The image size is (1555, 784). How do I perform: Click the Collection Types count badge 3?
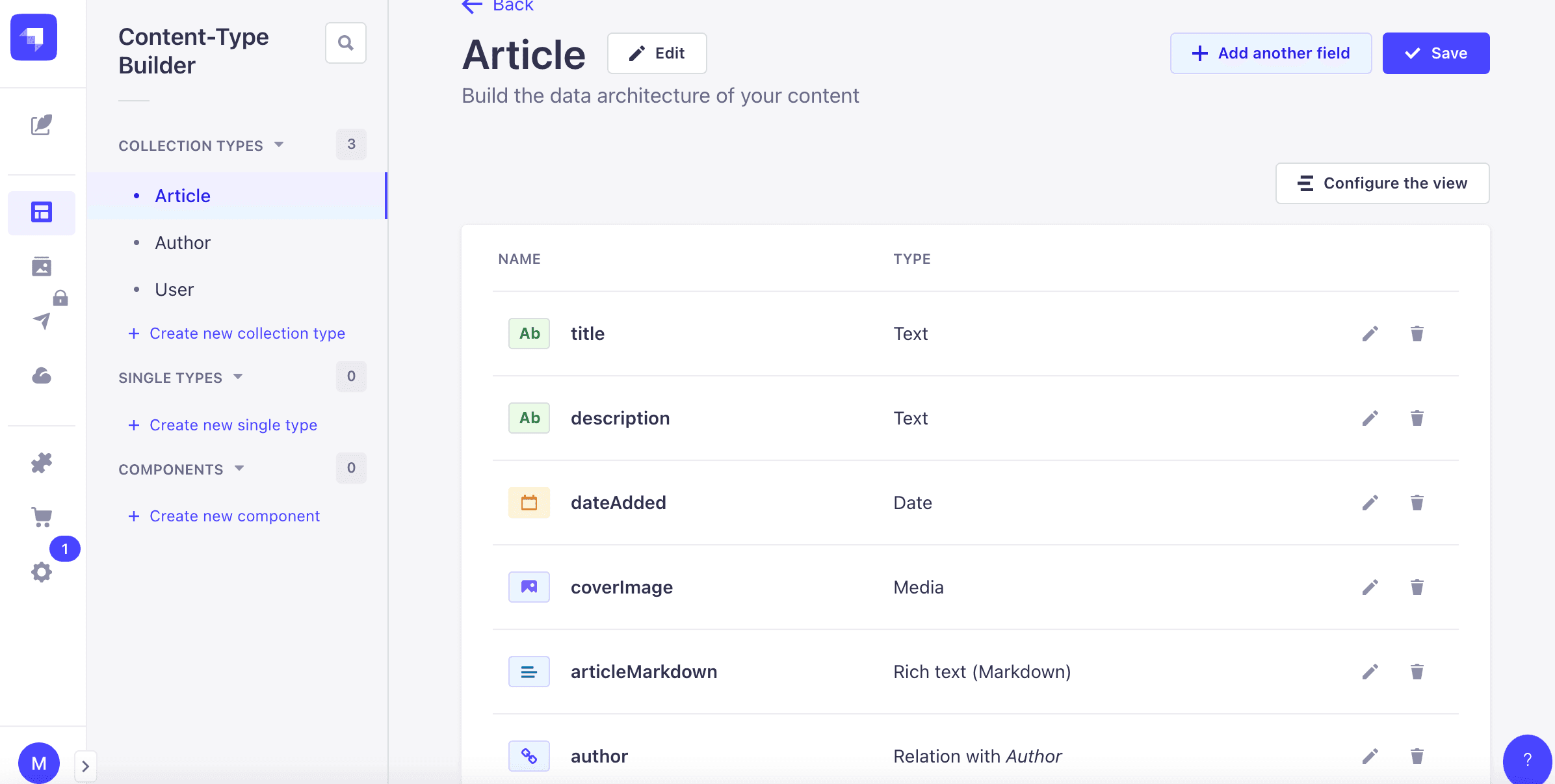(x=351, y=144)
